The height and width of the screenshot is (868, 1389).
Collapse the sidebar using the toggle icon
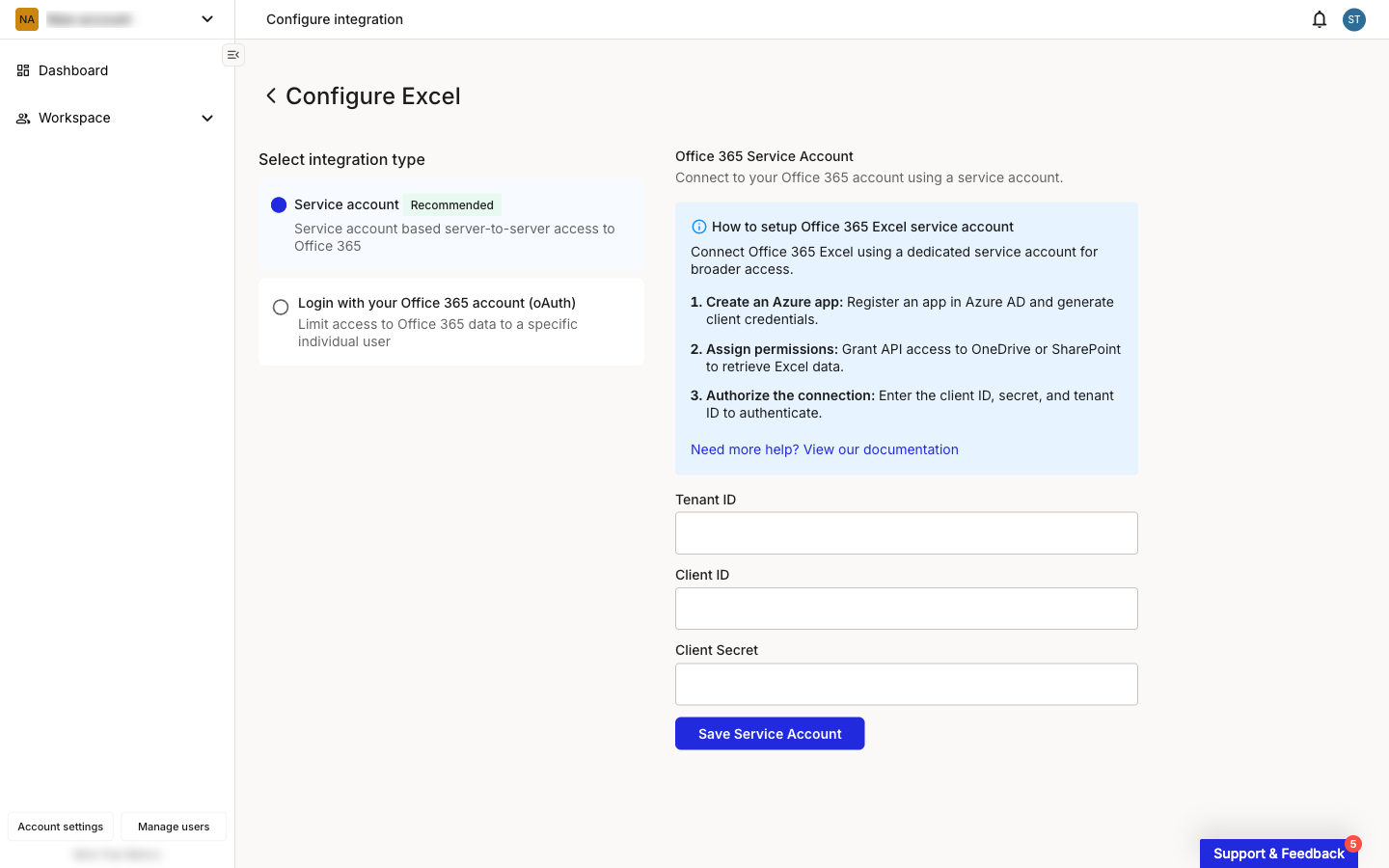(233, 55)
